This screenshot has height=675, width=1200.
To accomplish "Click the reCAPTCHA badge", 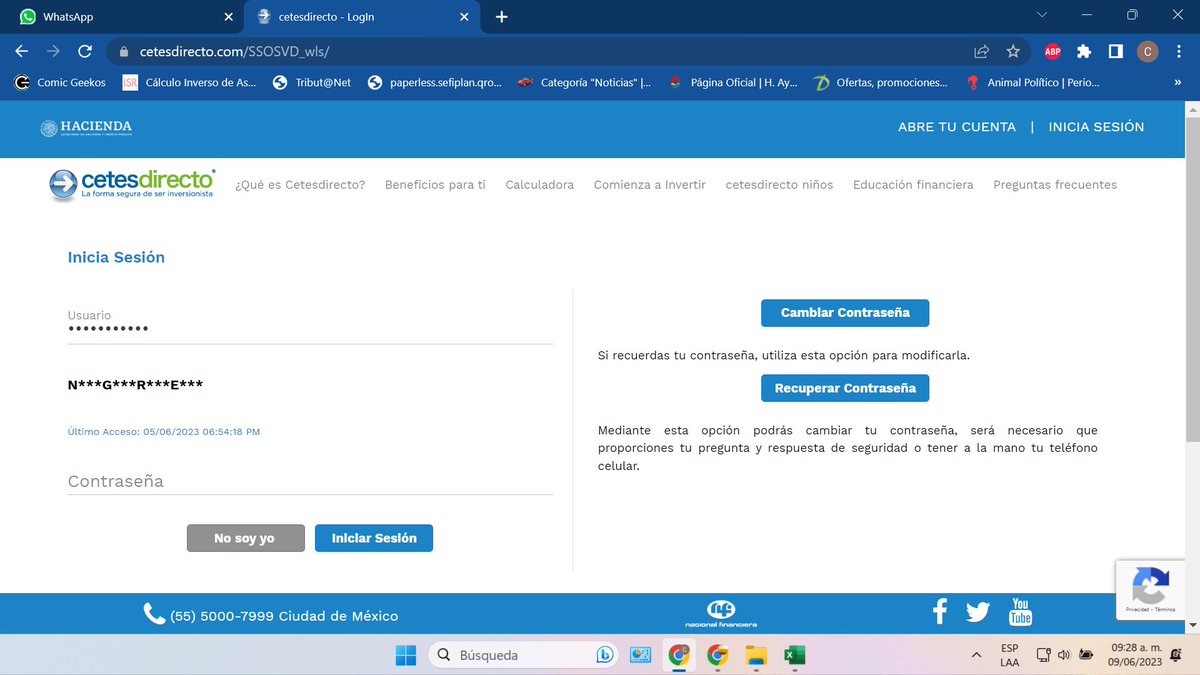I will click(x=1150, y=589).
